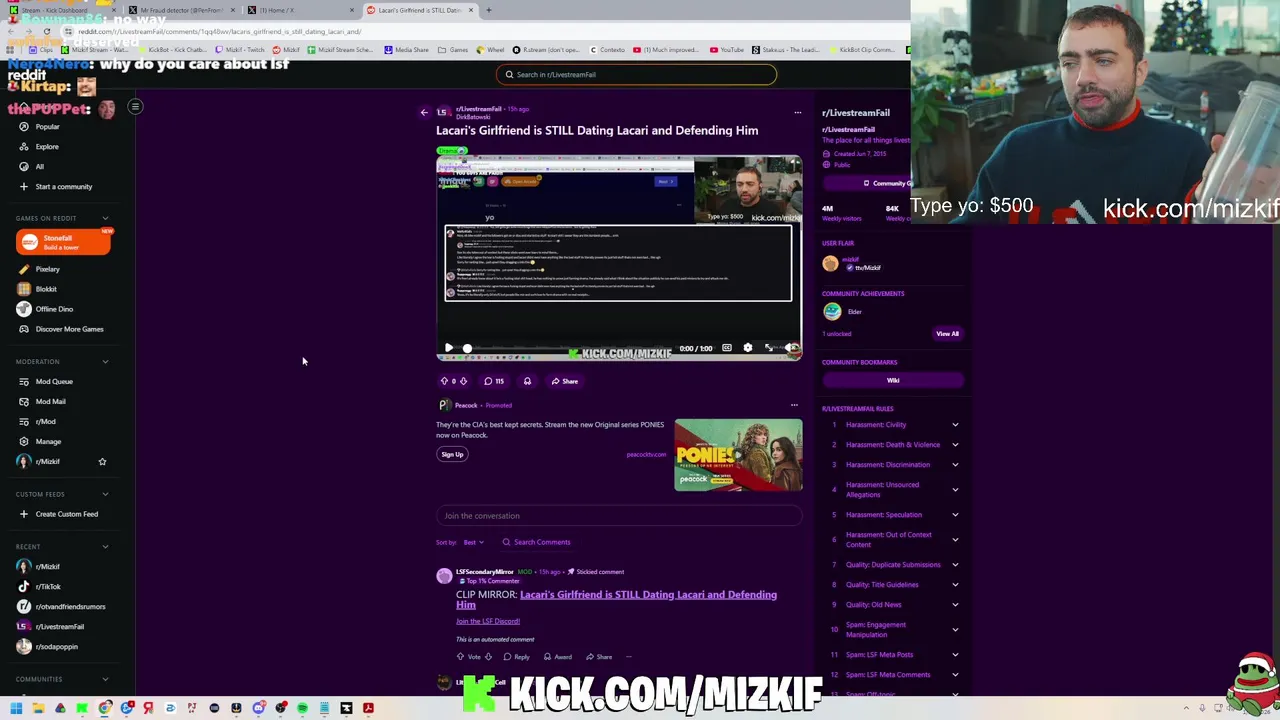Open a new browser tab
The height and width of the screenshot is (720, 1280).
488,10
